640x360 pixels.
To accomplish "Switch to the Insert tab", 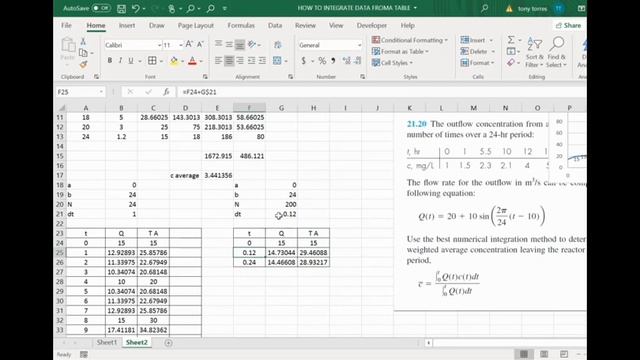I will click(127, 25).
